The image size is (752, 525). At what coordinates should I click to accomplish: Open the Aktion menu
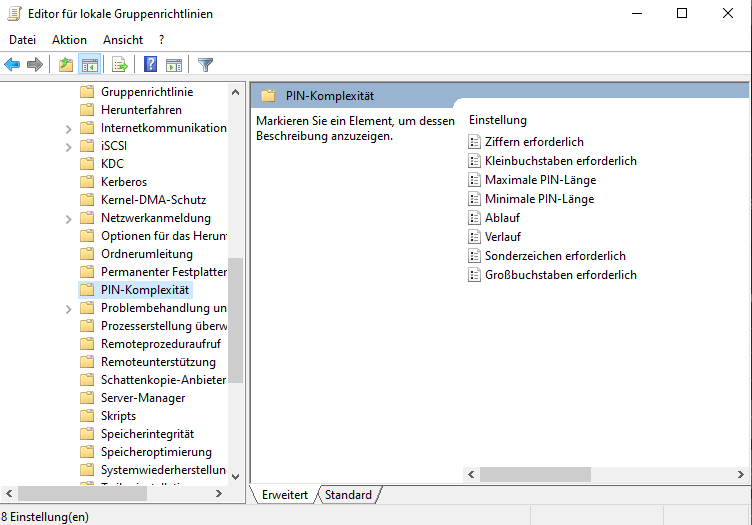(x=70, y=40)
